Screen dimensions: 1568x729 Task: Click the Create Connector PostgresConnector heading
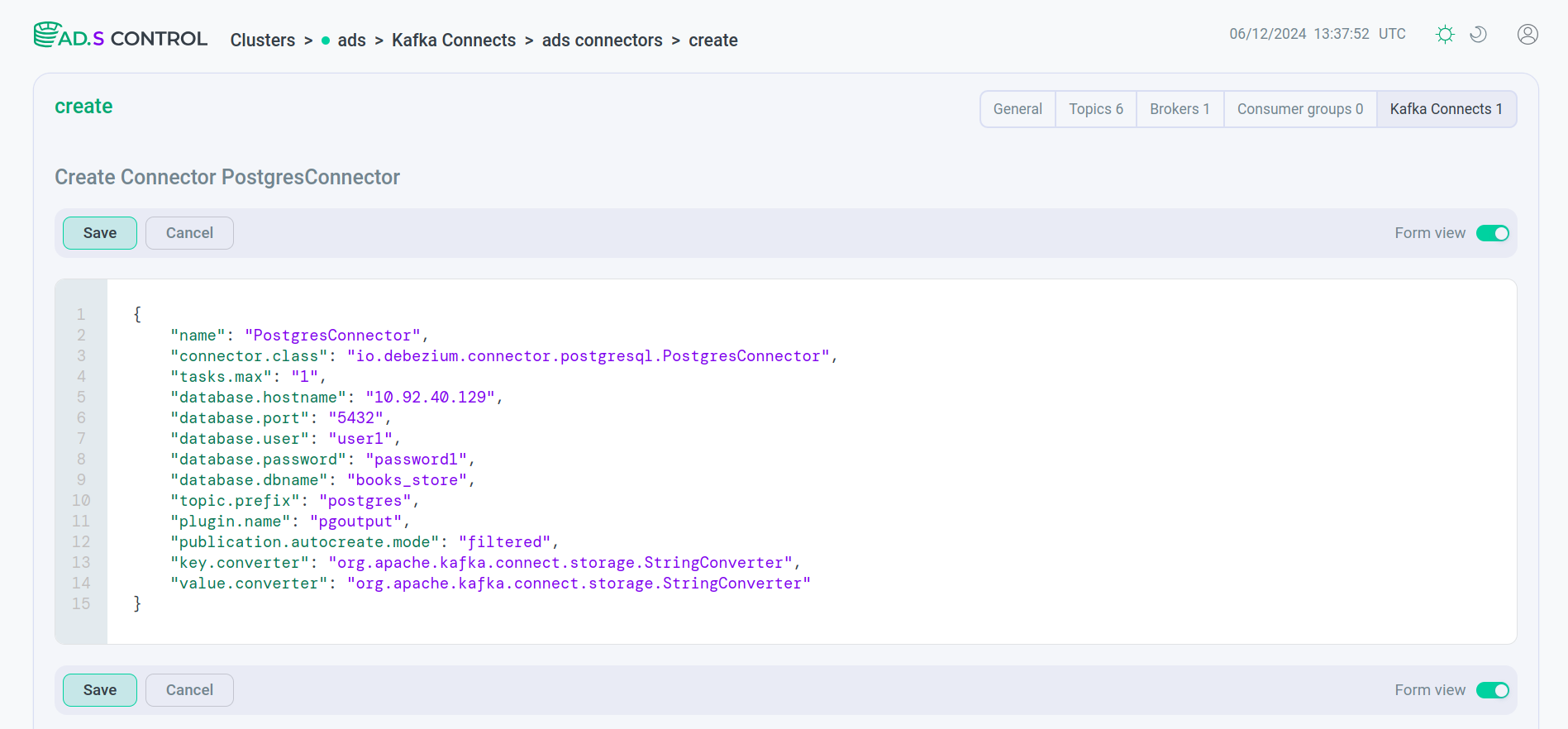(x=227, y=177)
